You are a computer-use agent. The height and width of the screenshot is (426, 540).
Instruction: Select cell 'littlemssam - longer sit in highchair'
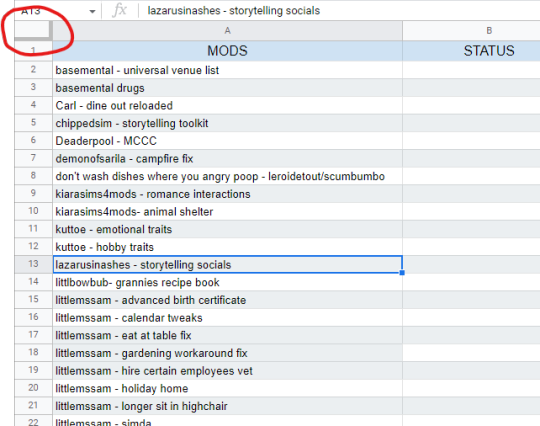click(x=227, y=406)
